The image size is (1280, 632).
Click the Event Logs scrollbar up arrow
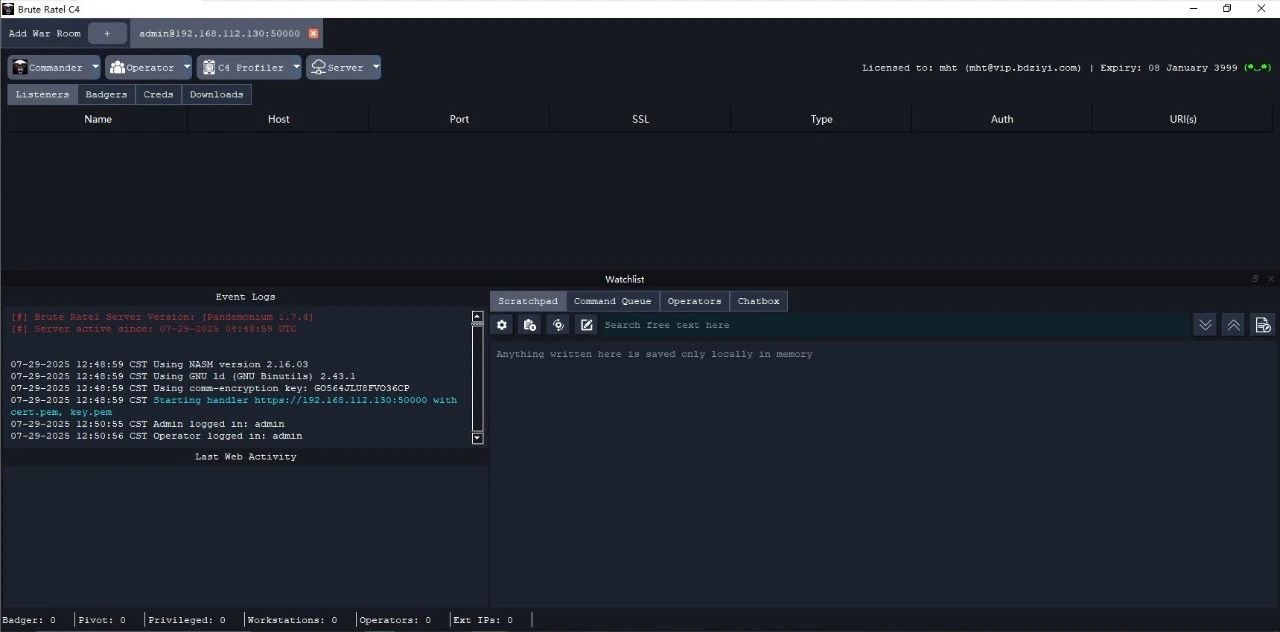(477, 317)
